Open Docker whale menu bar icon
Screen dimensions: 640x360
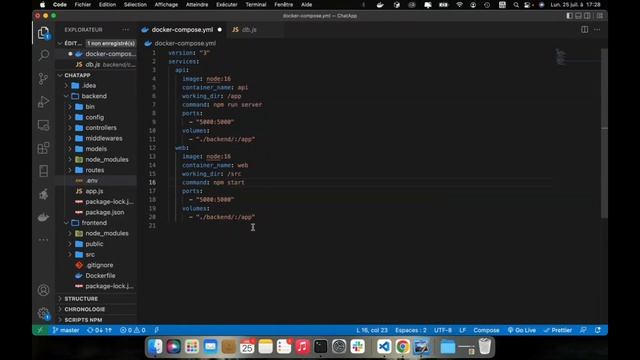(380, 5)
